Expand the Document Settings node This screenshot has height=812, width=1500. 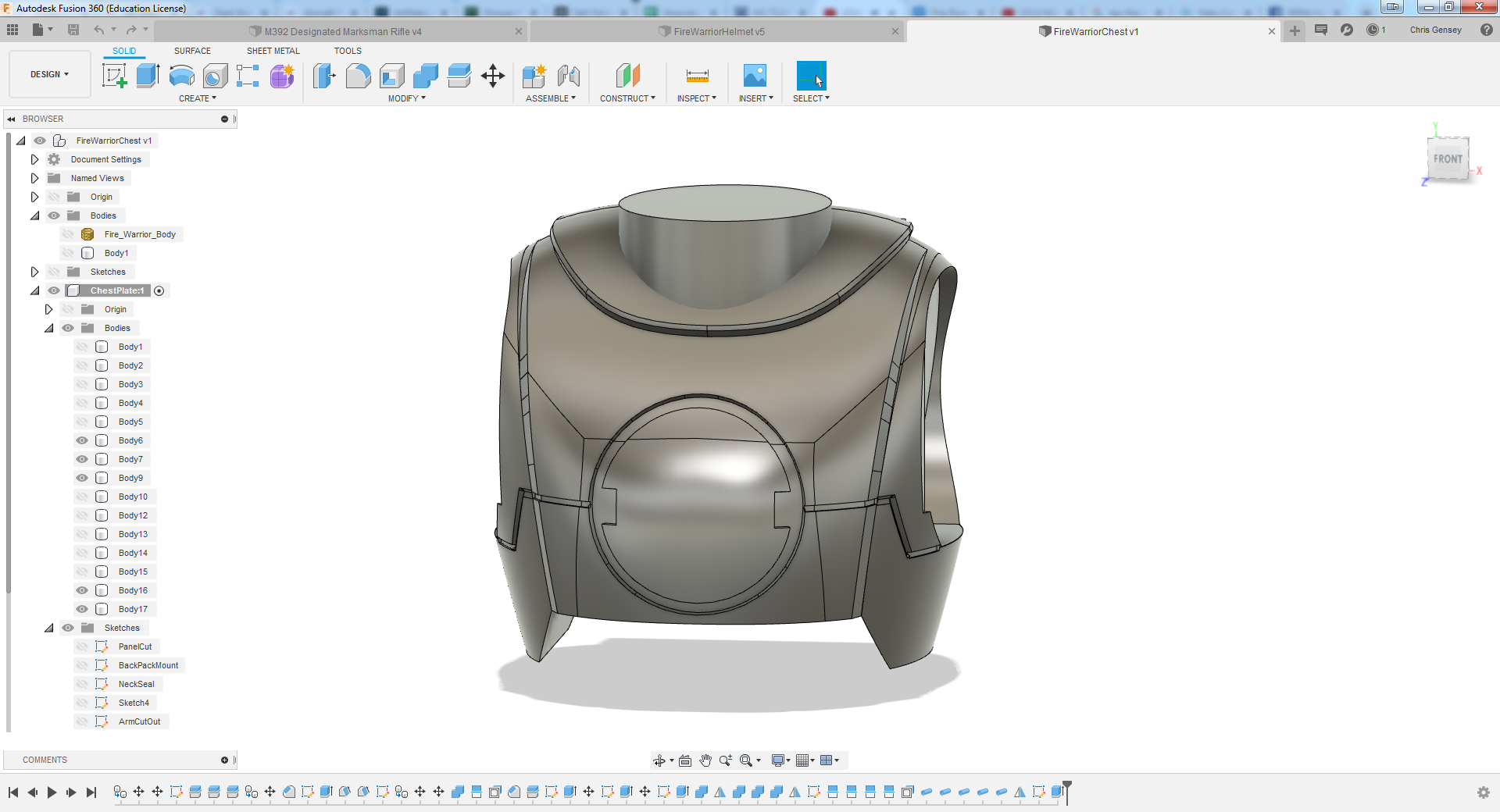[x=34, y=159]
